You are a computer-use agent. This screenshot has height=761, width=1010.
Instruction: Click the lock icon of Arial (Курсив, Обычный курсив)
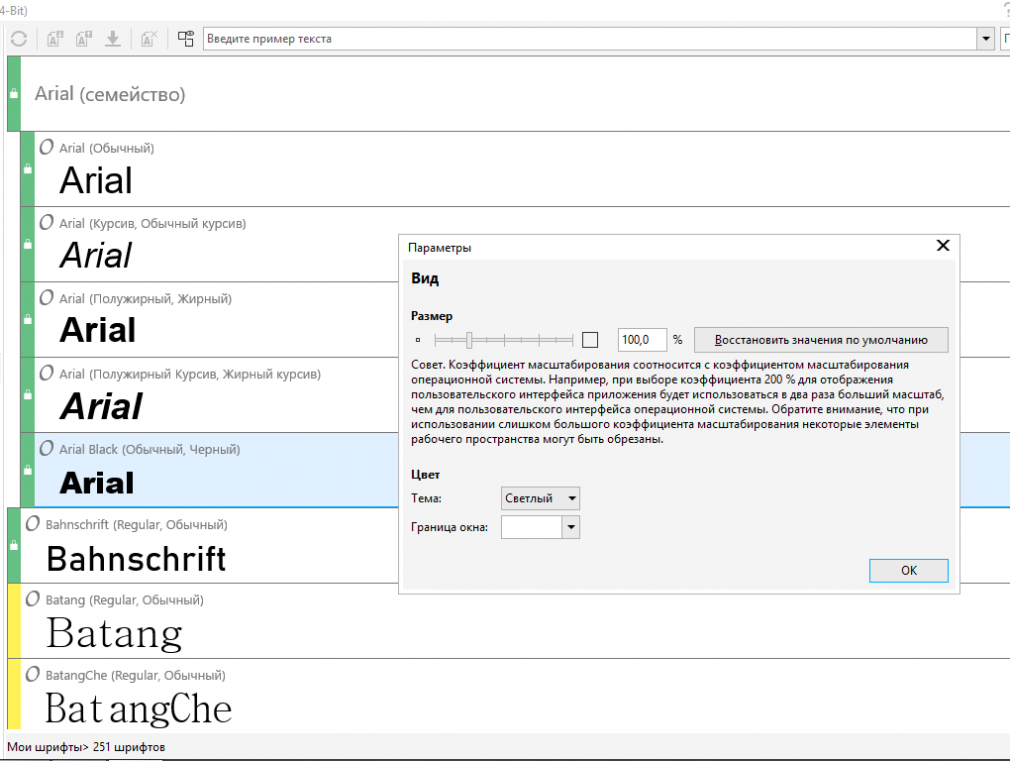click(x=28, y=244)
